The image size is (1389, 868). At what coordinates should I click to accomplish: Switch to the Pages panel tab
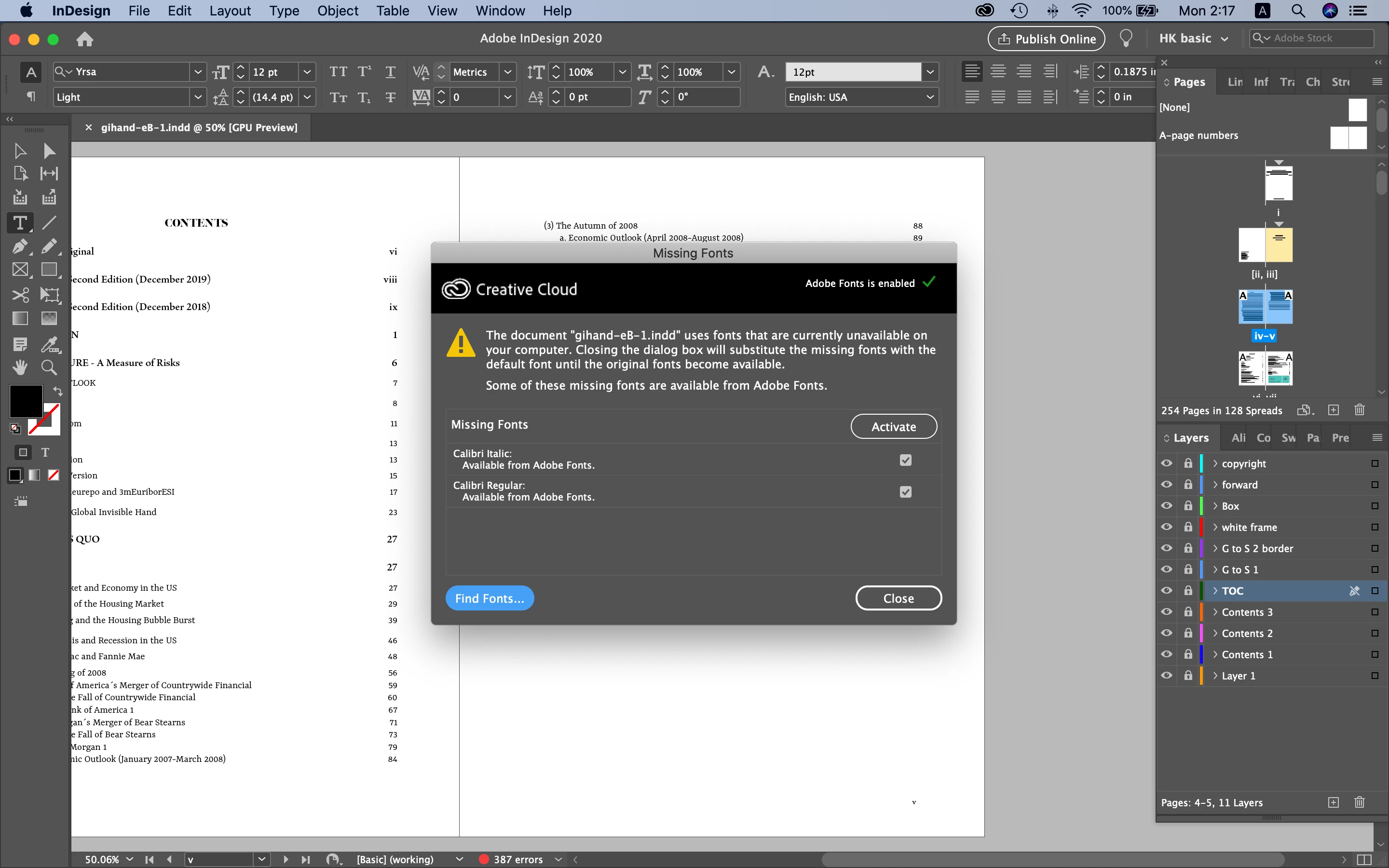pos(1189,82)
